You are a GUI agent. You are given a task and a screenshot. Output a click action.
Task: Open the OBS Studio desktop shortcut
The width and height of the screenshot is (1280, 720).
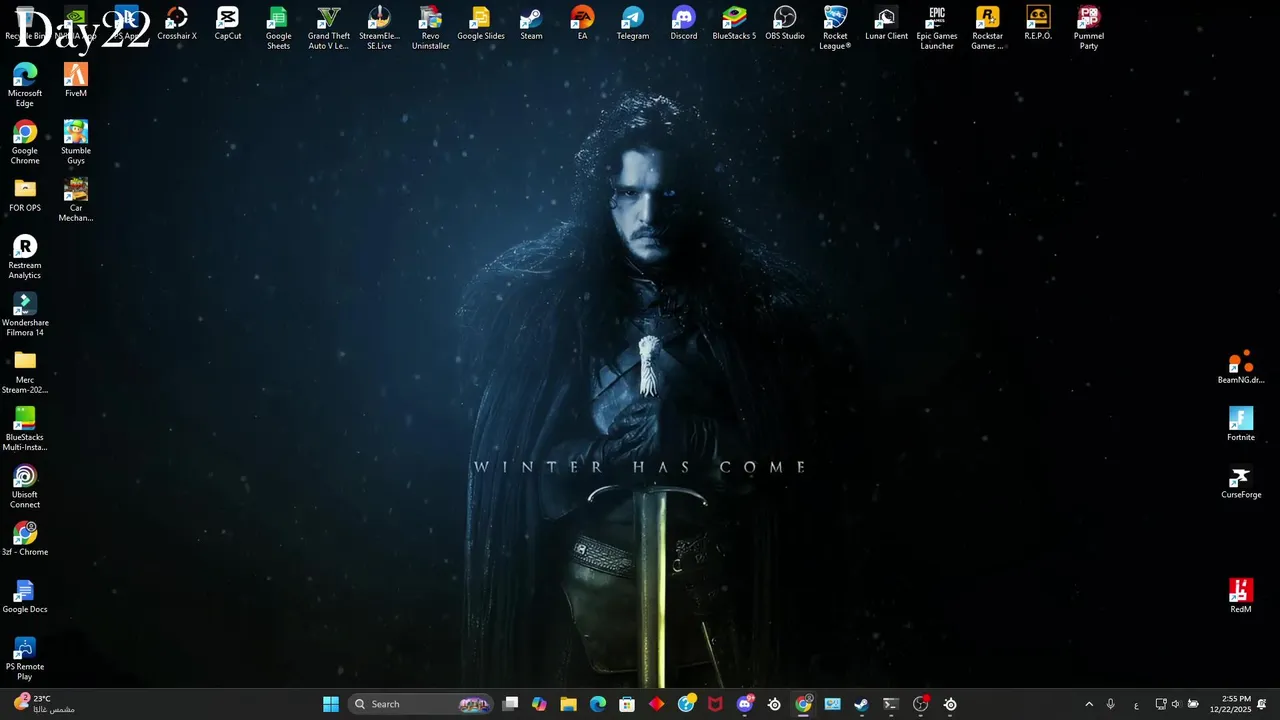[785, 24]
